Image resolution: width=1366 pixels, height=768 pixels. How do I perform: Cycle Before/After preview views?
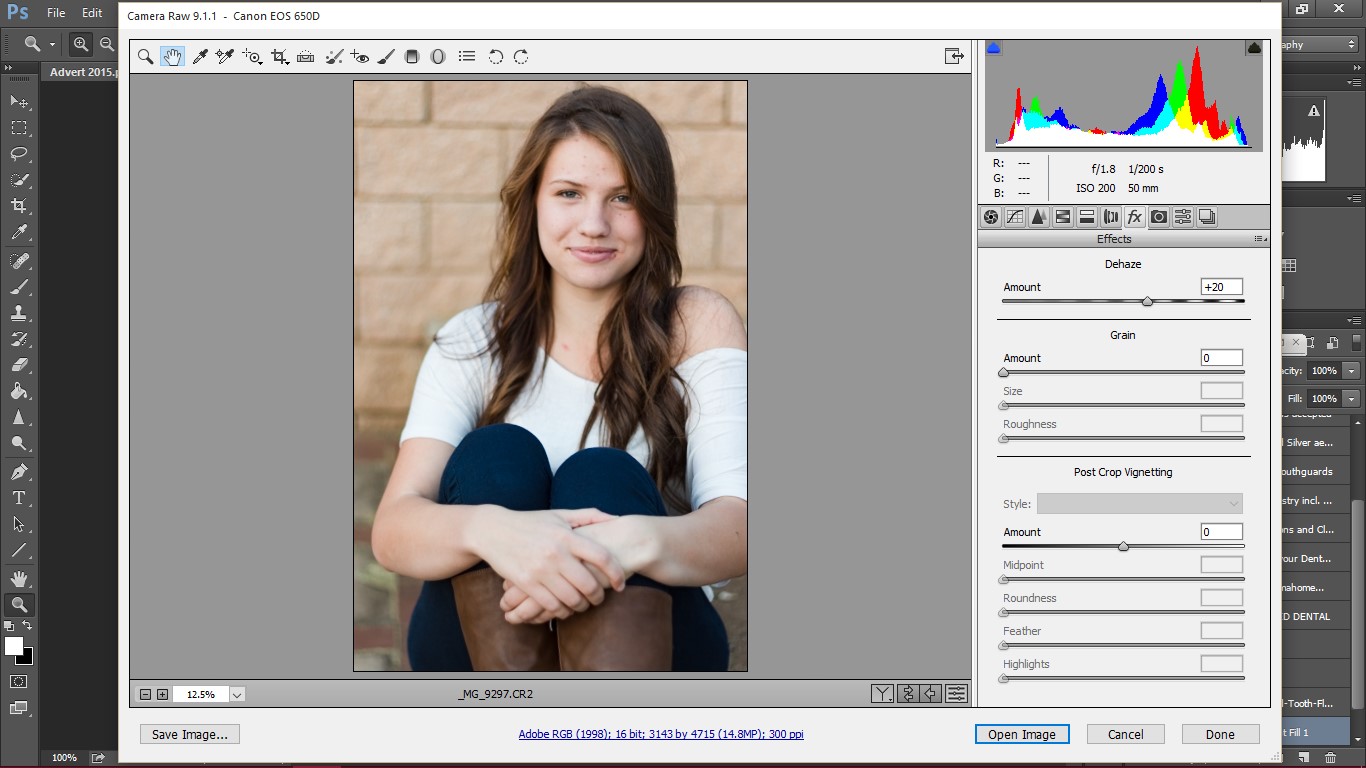tap(882, 693)
